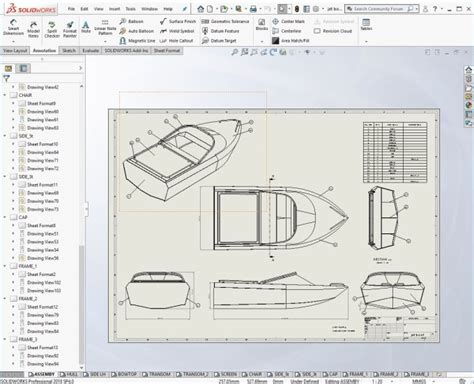
Task: Select Drawing View102 under FRAME_1
Action: pos(40,282)
